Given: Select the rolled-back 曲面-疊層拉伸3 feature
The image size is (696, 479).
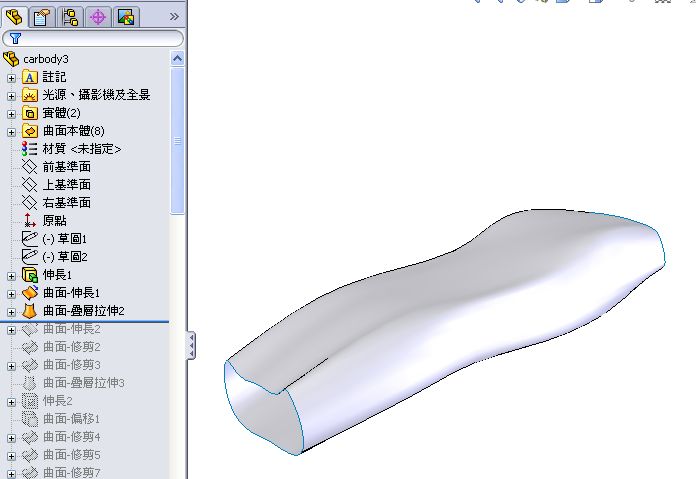Looking at the screenshot, I should pyautogui.click(x=83, y=383).
